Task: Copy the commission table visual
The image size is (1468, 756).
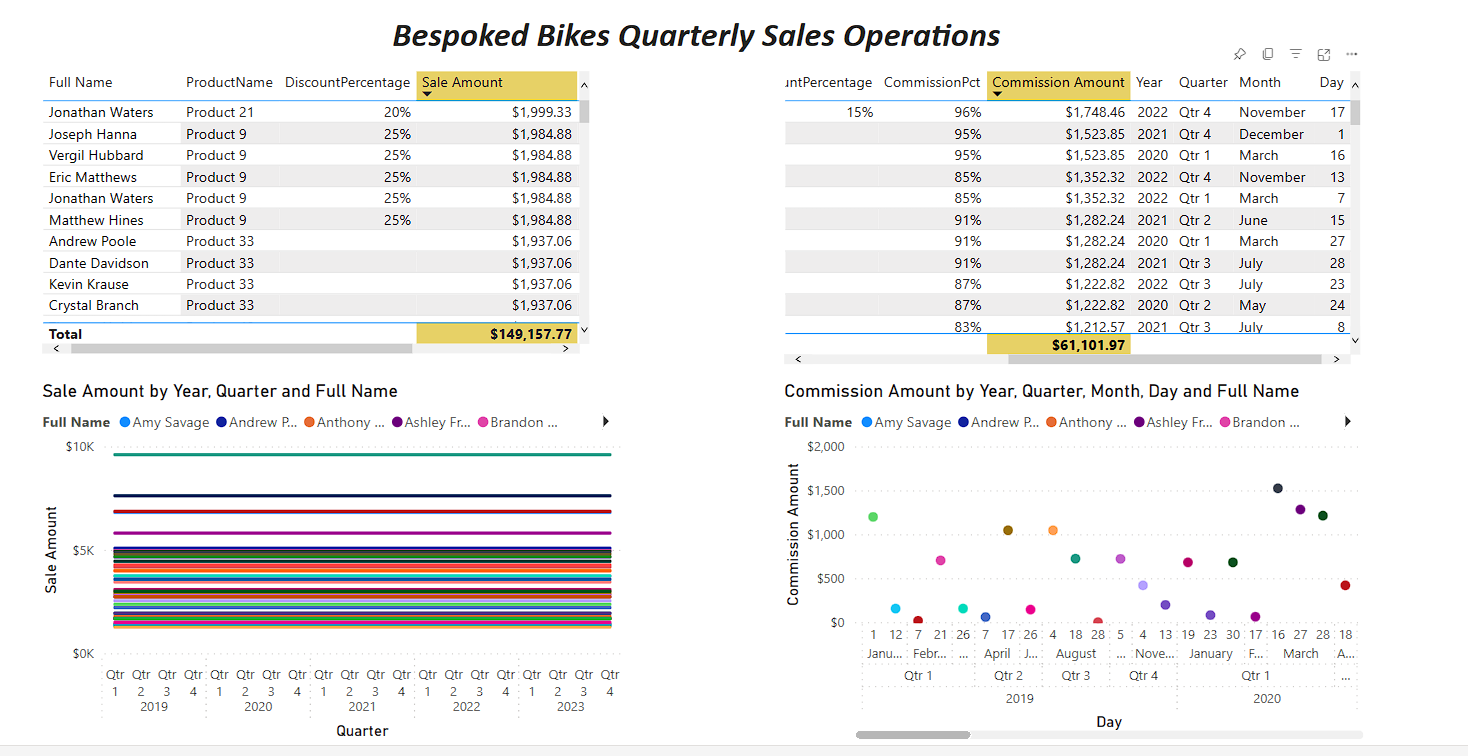Action: (1268, 54)
